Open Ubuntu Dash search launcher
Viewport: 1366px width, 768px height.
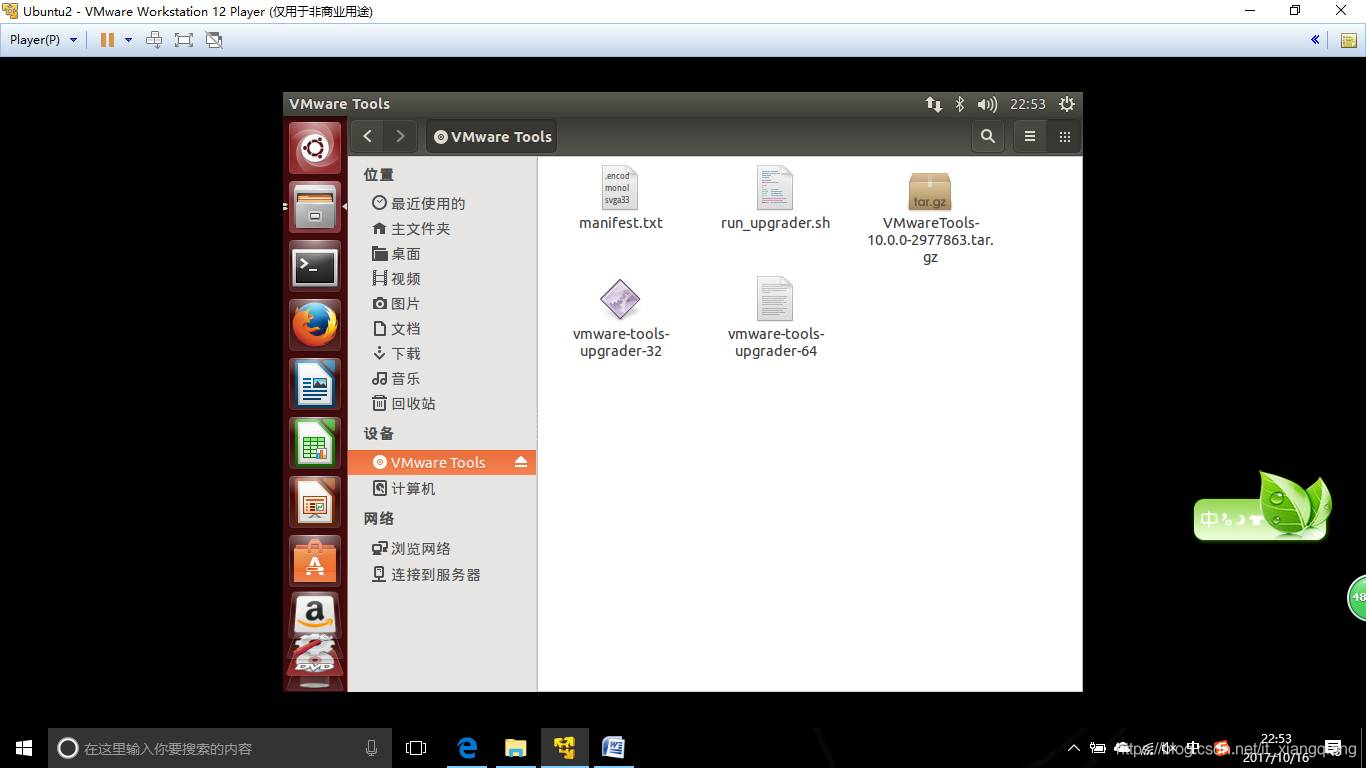(315, 148)
